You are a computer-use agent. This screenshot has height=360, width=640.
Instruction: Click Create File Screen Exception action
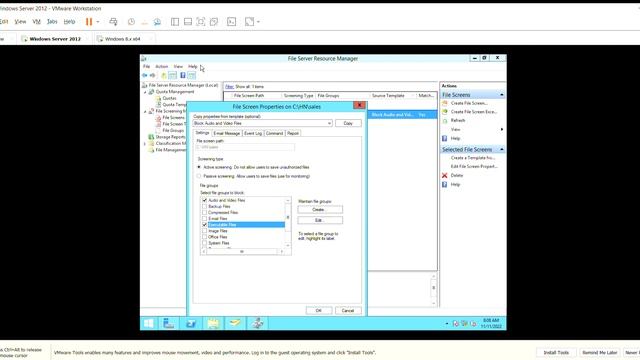point(473,111)
